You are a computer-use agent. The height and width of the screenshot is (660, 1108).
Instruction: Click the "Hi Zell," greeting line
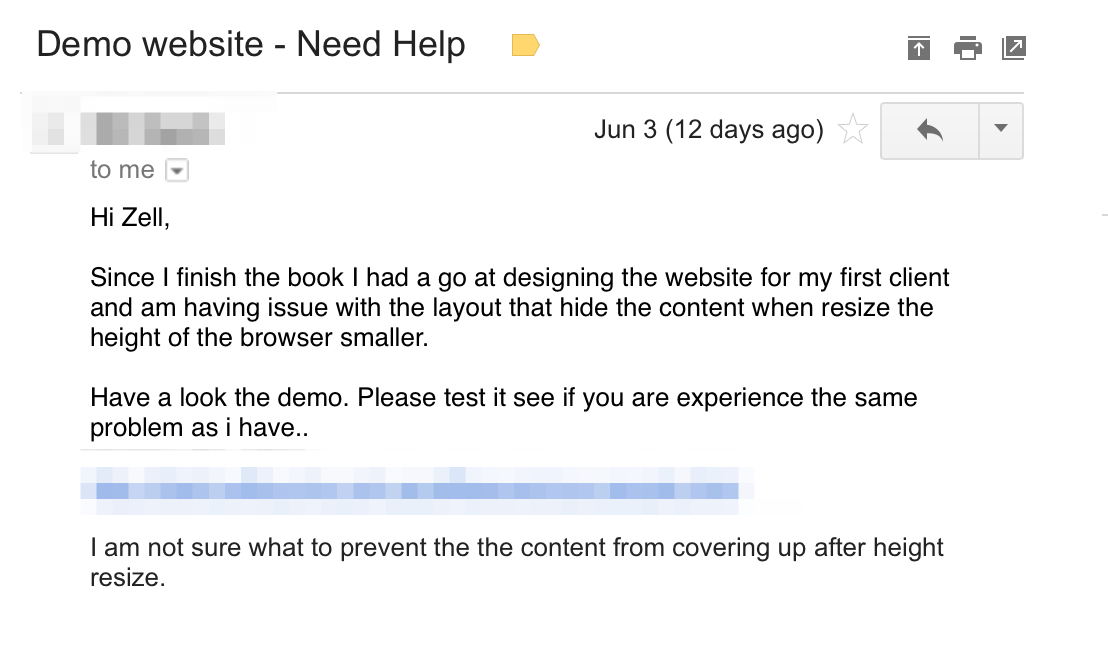(x=130, y=219)
